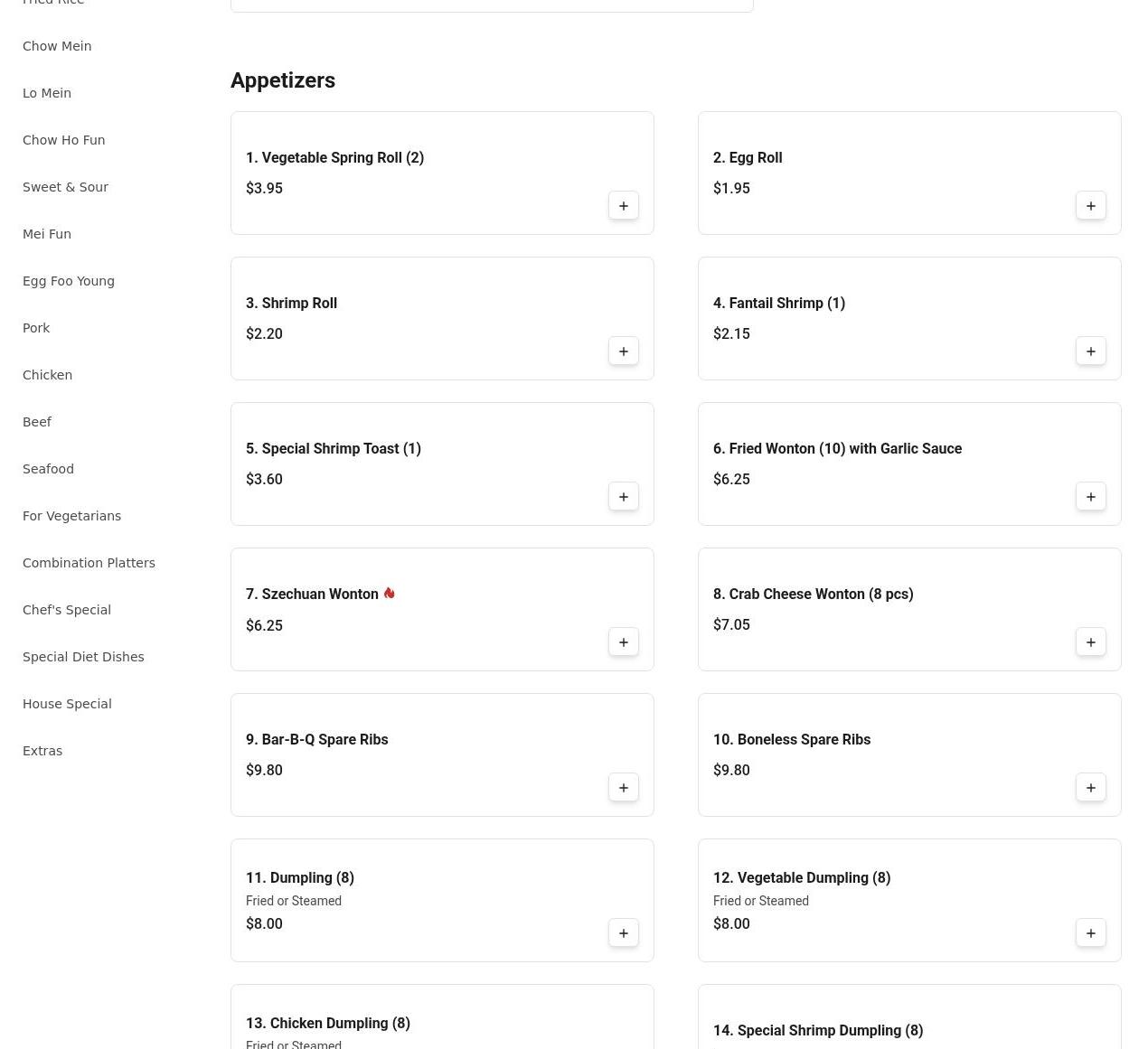Click item title 10. Boneless Spare Ribs

[x=792, y=739]
